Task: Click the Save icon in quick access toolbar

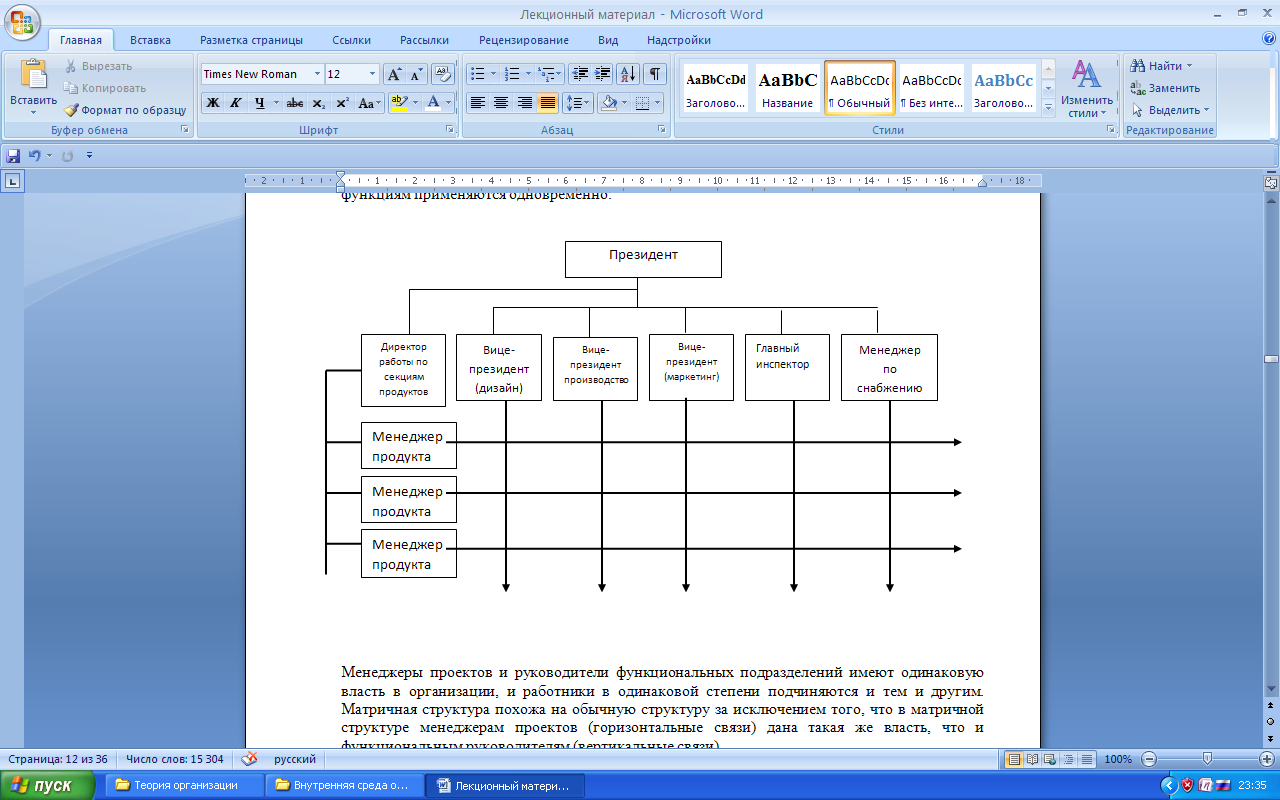Action: pos(13,156)
